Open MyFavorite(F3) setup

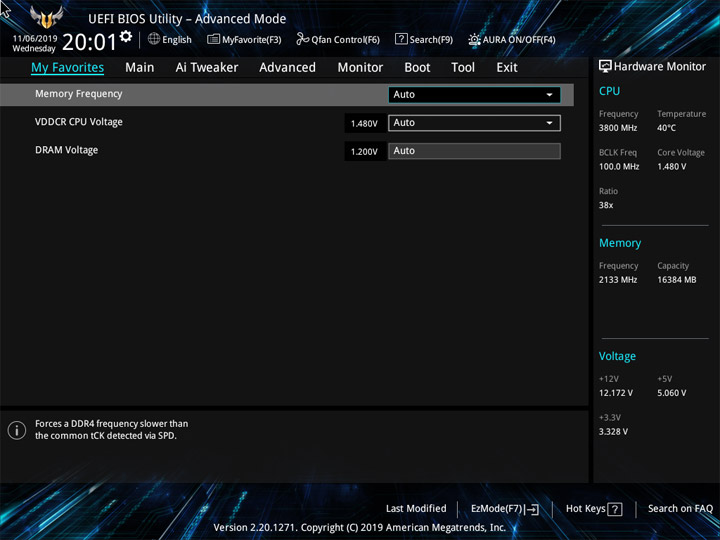244,39
